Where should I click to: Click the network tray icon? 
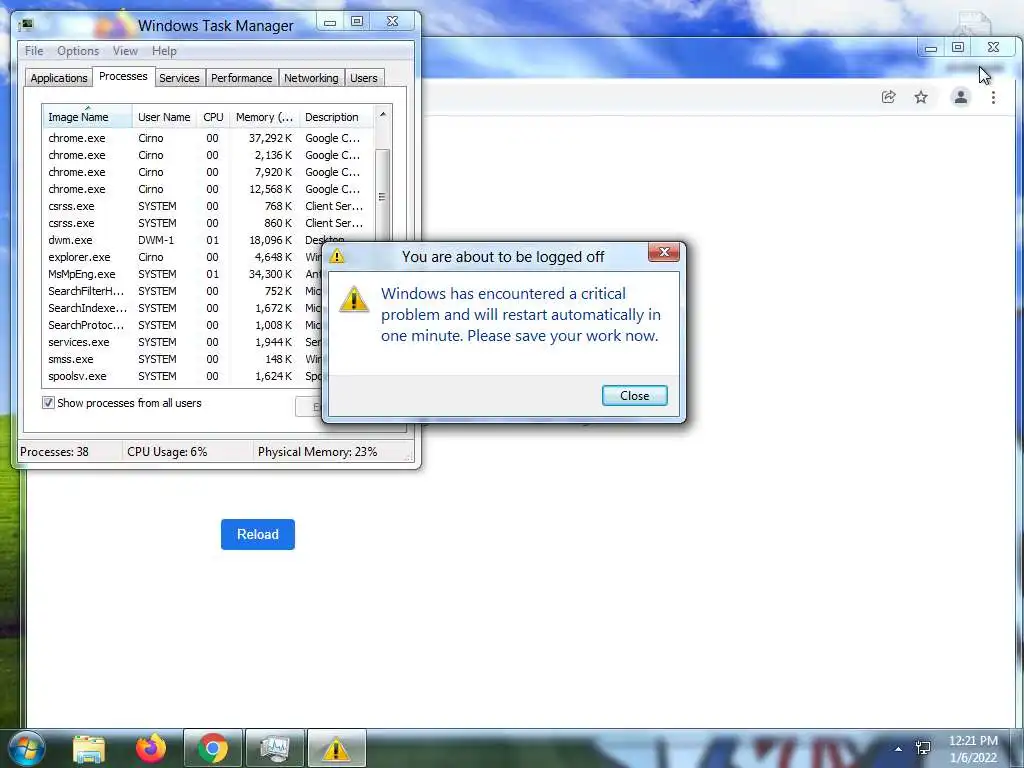pyautogui.click(x=923, y=748)
